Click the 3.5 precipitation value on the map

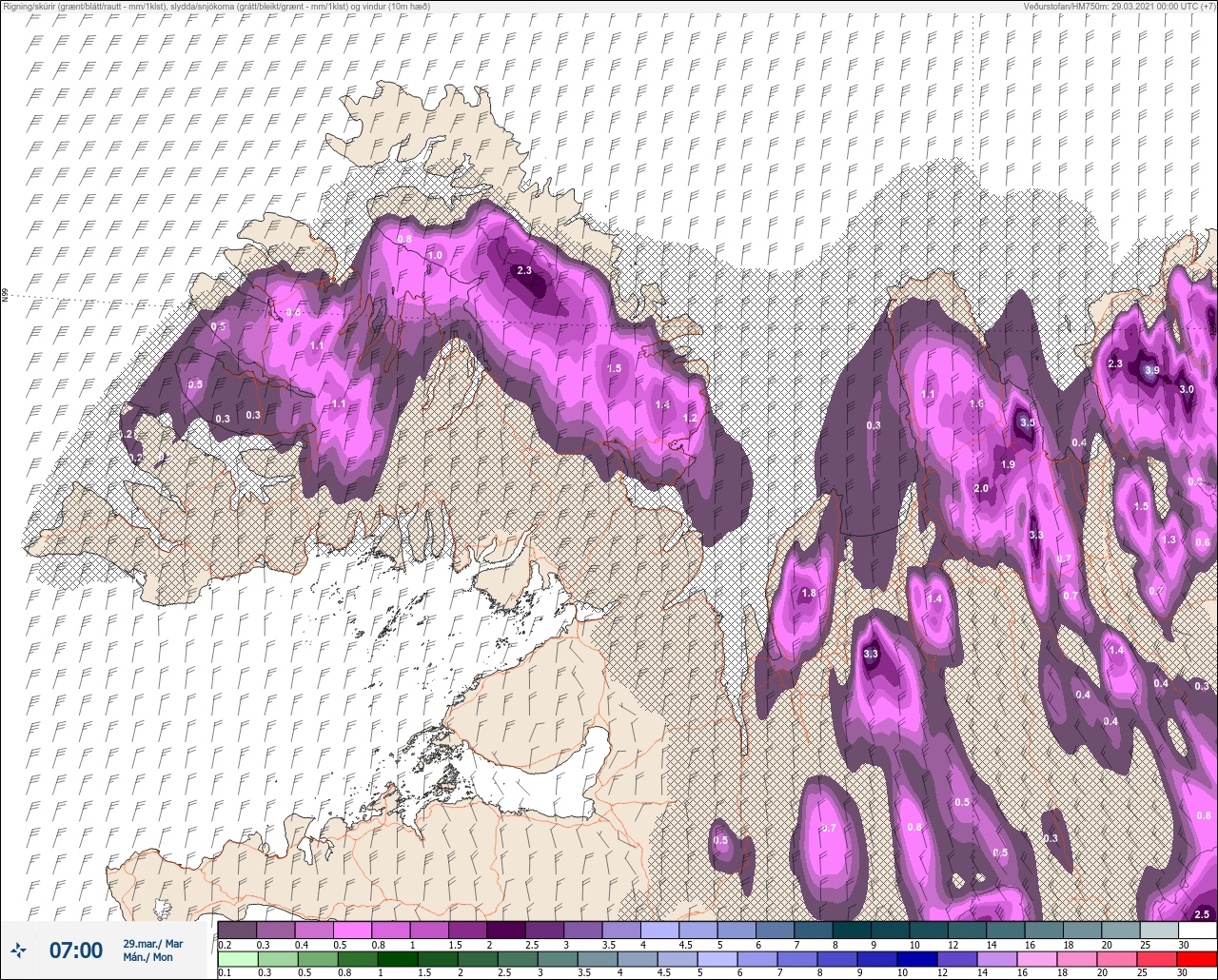[1027, 422]
